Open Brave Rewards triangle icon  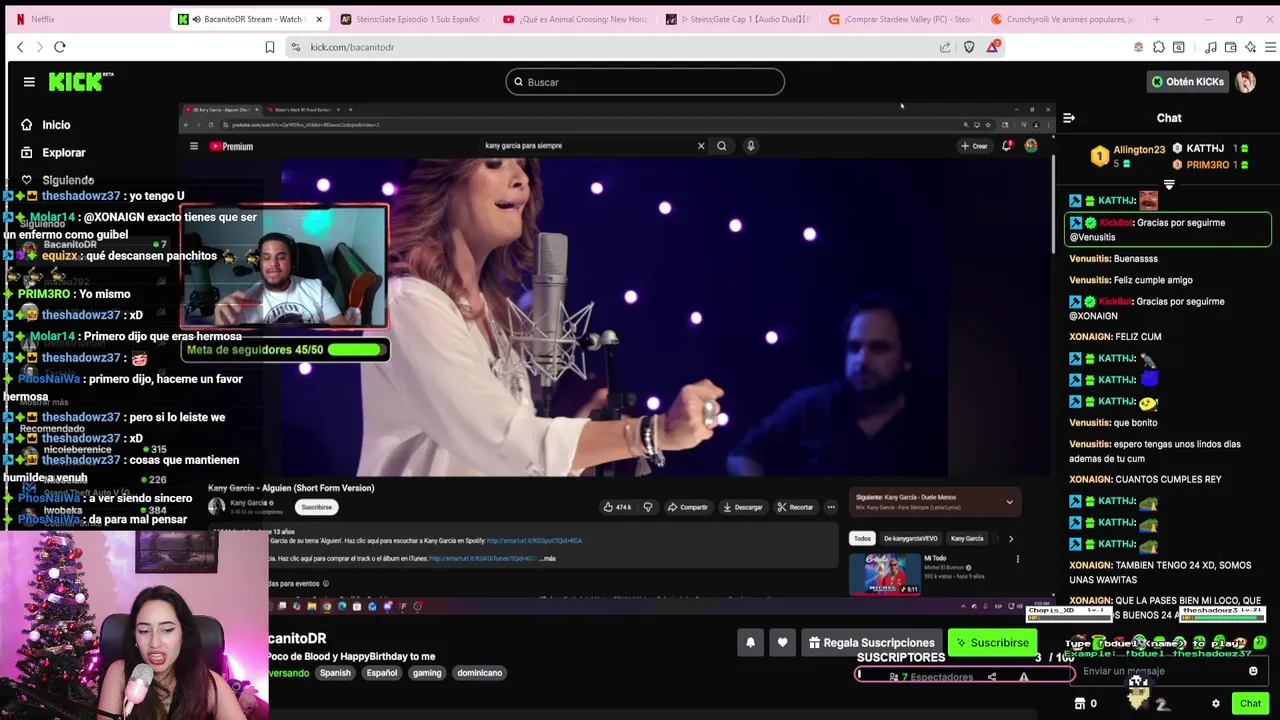(993, 46)
